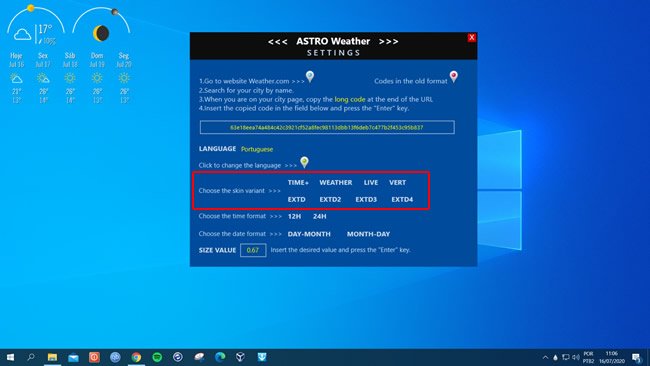Viewport: 650px width, 366px height.
Task: Close the ASTRO Weather settings window
Action: (x=471, y=38)
